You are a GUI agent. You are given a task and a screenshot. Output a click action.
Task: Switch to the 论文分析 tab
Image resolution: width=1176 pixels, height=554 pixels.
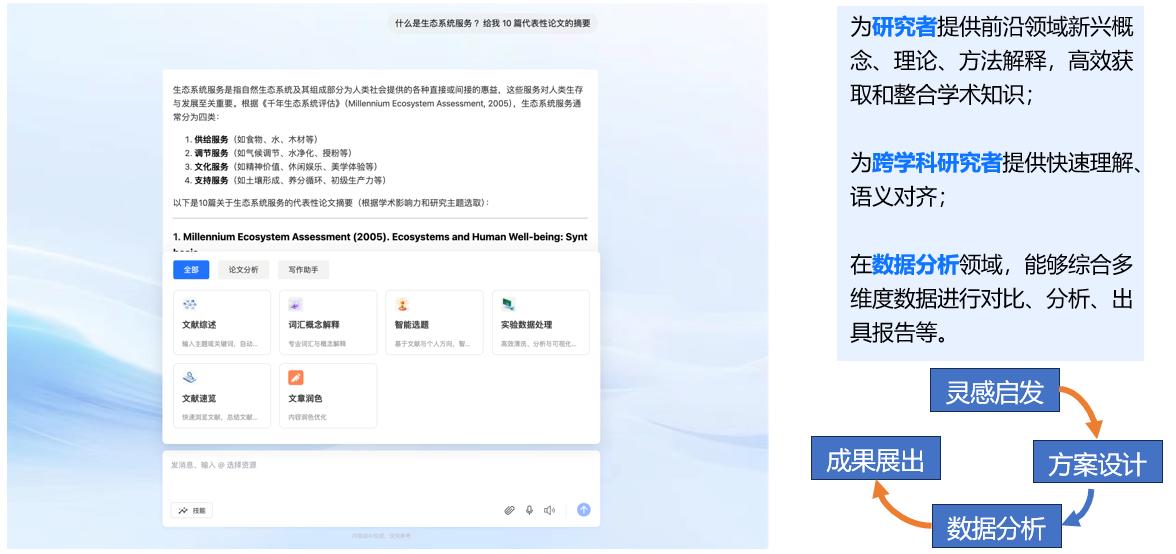(x=243, y=270)
